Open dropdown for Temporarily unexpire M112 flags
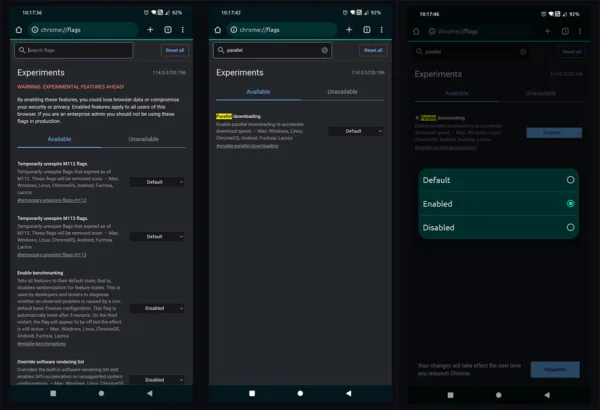The width and height of the screenshot is (600, 410). [x=157, y=182]
